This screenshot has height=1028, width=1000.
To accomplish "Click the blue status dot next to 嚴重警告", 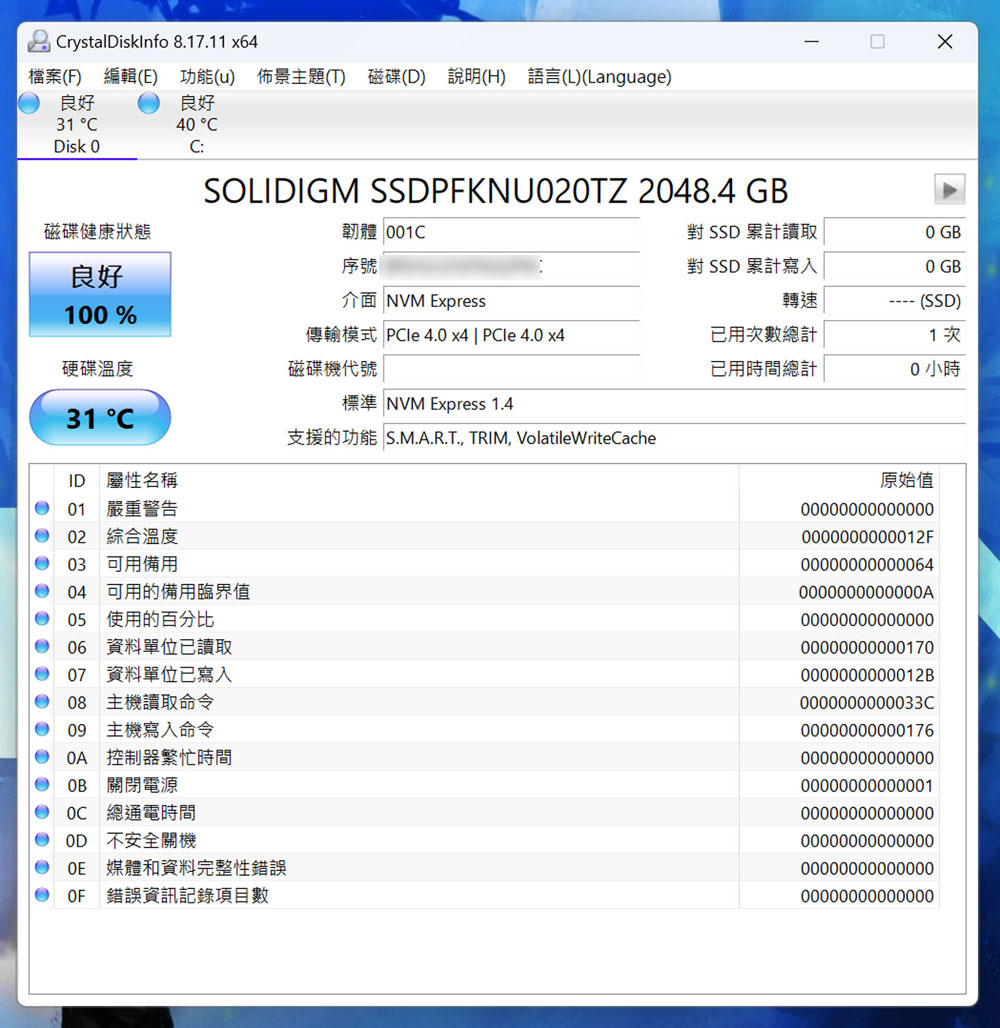I will (40, 508).
